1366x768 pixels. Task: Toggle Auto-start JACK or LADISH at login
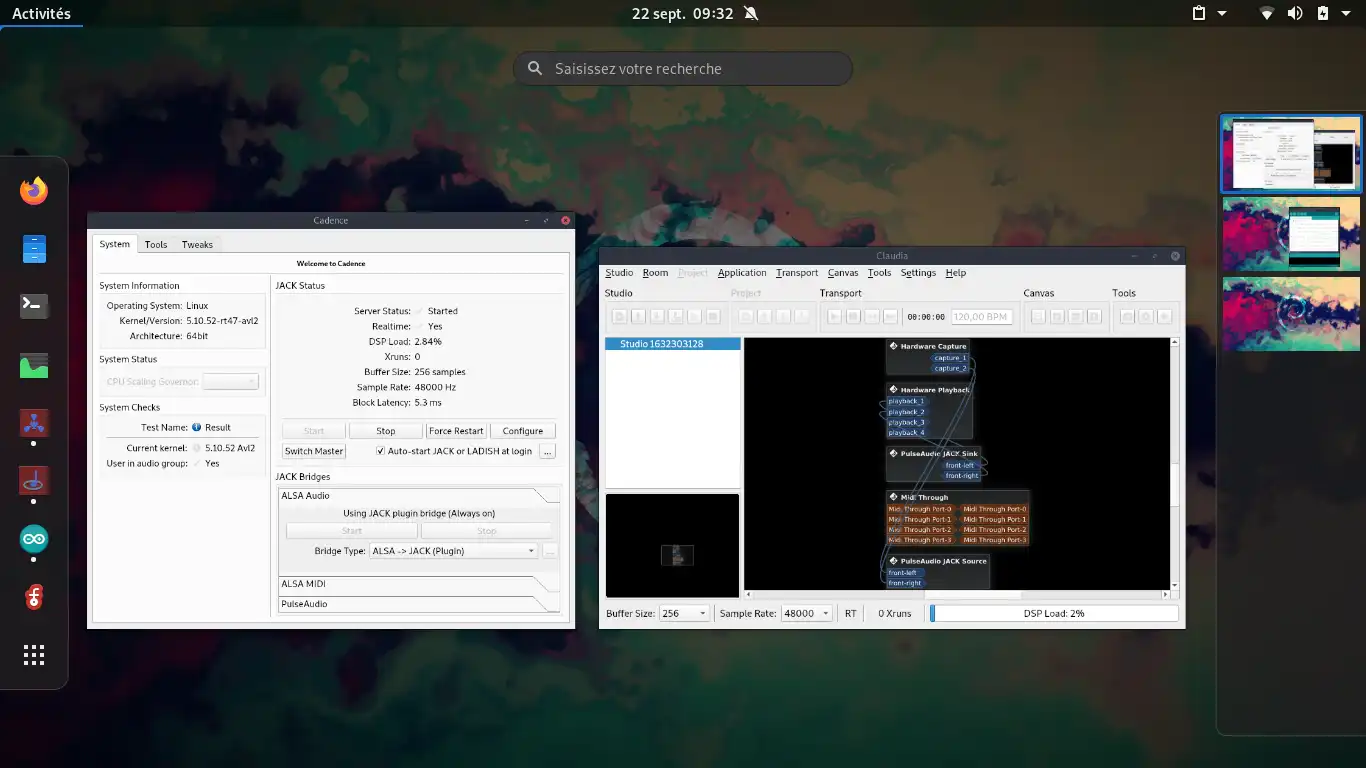click(x=380, y=451)
